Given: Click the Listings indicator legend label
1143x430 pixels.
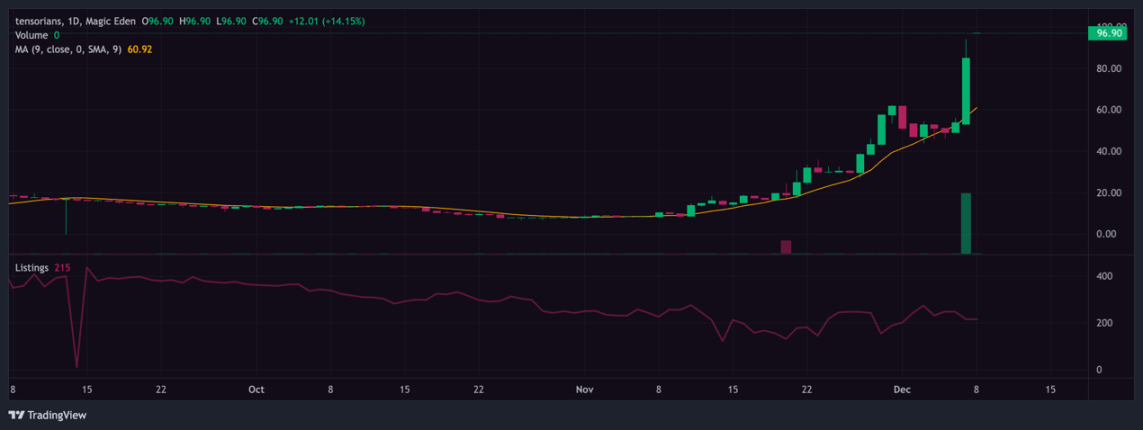Looking at the screenshot, I should 33,267.
